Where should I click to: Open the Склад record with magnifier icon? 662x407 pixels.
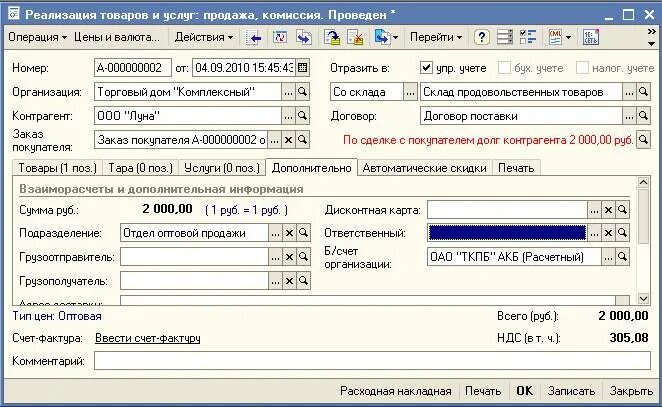[643, 92]
